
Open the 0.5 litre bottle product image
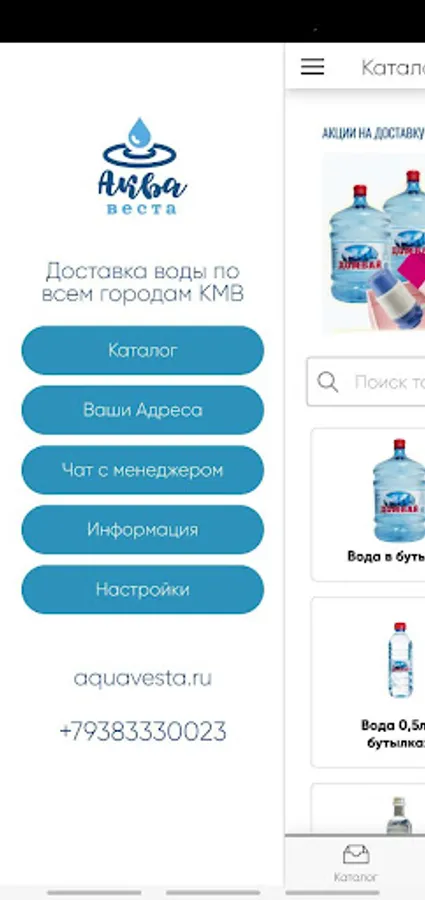pos(399,660)
